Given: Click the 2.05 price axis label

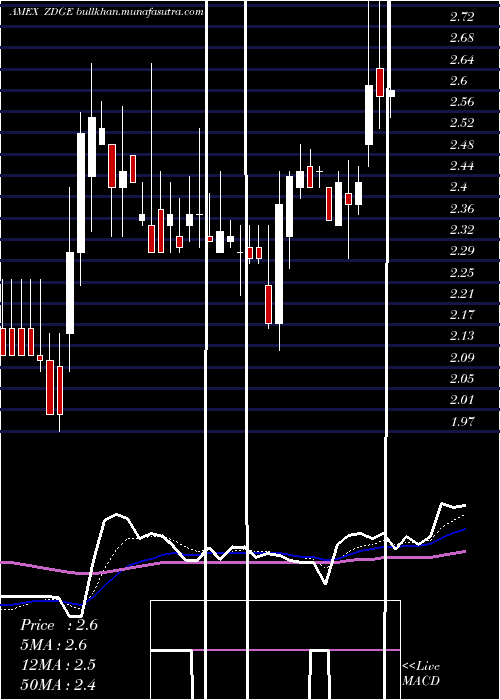Looking at the screenshot, I should click(x=462, y=379).
